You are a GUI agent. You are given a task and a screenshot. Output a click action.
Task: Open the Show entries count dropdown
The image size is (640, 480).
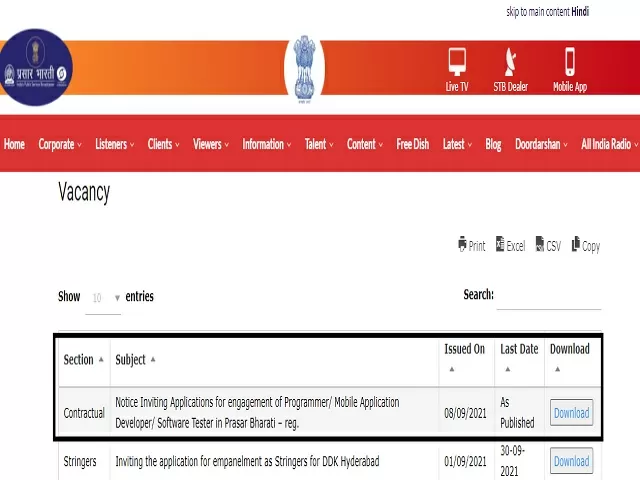click(104, 298)
